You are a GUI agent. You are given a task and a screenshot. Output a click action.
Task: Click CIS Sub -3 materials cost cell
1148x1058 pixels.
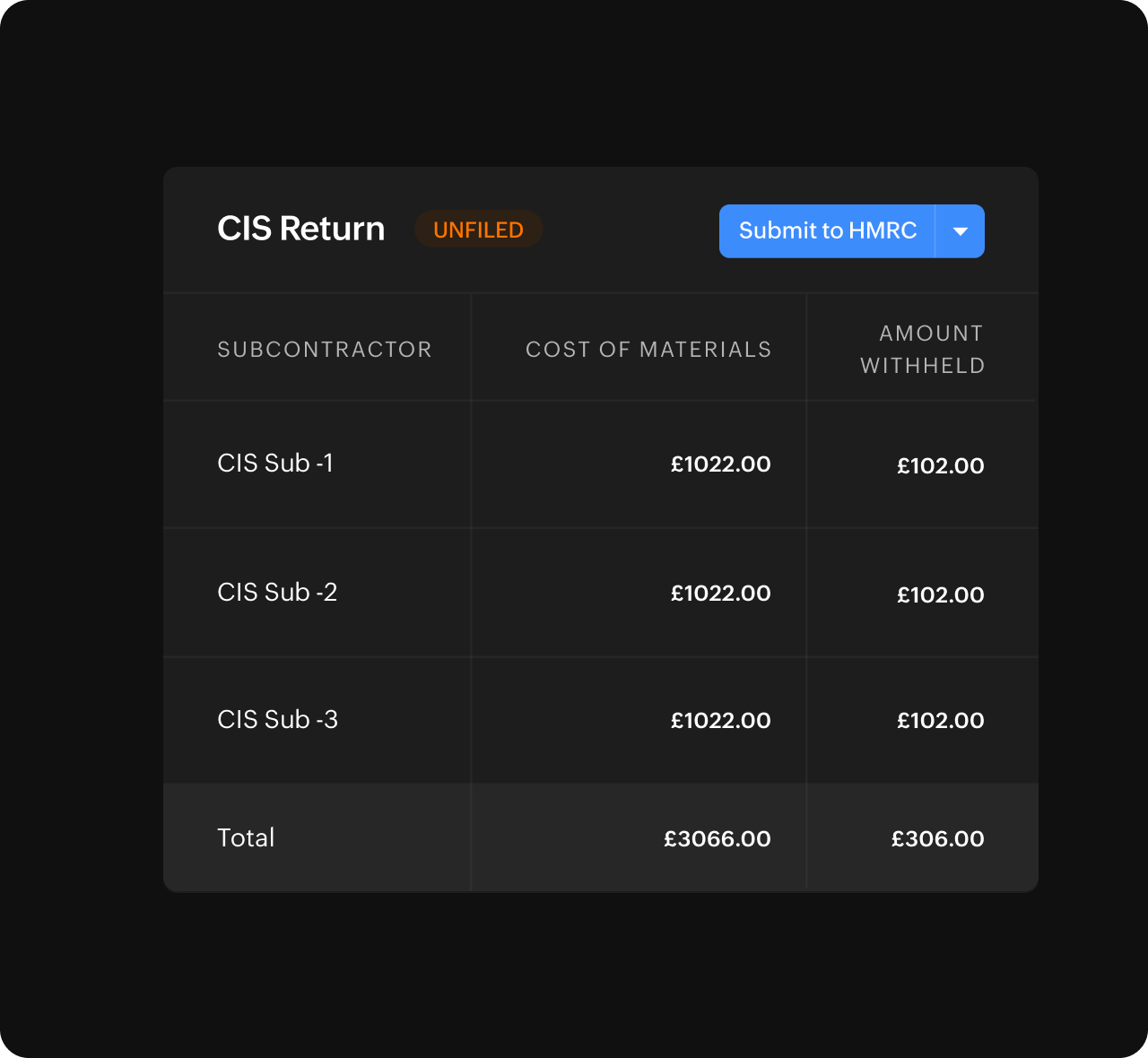[721, 720]
